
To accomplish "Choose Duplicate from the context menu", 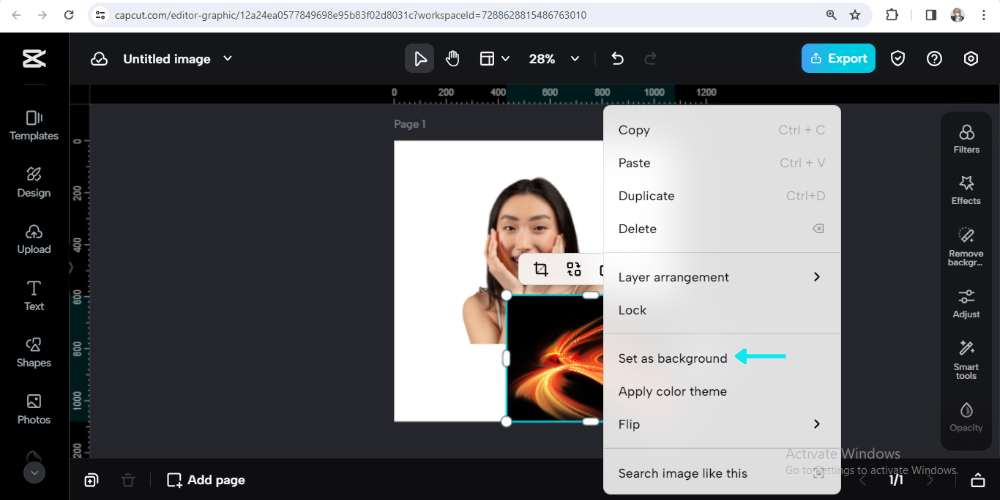I will click(721, 196).
